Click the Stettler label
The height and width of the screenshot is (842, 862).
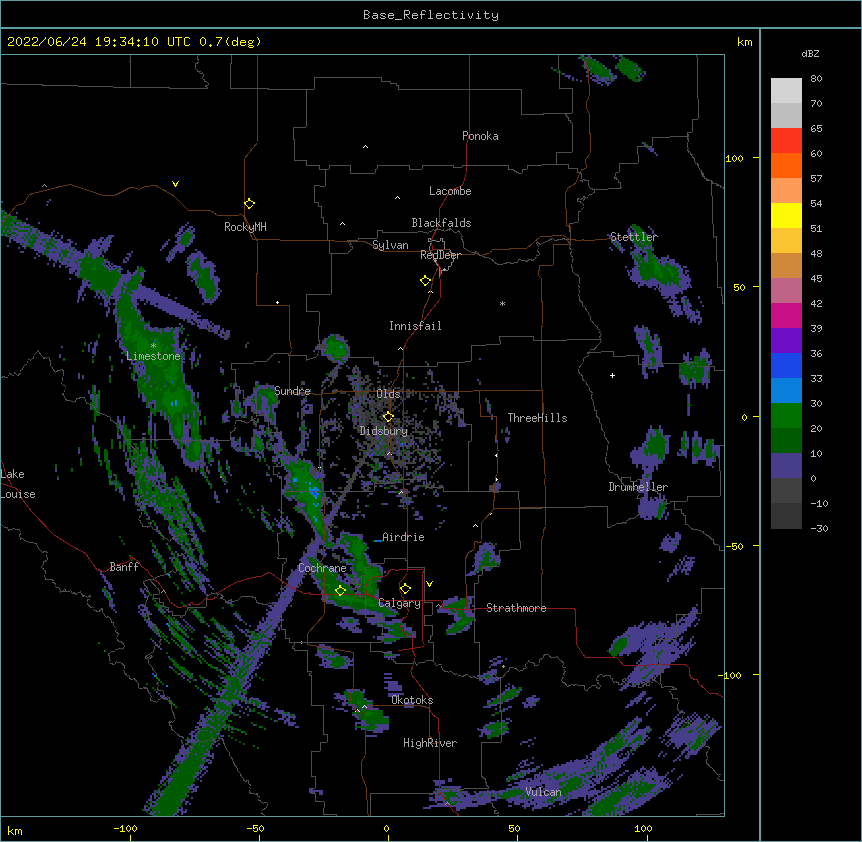click(633, 237)
